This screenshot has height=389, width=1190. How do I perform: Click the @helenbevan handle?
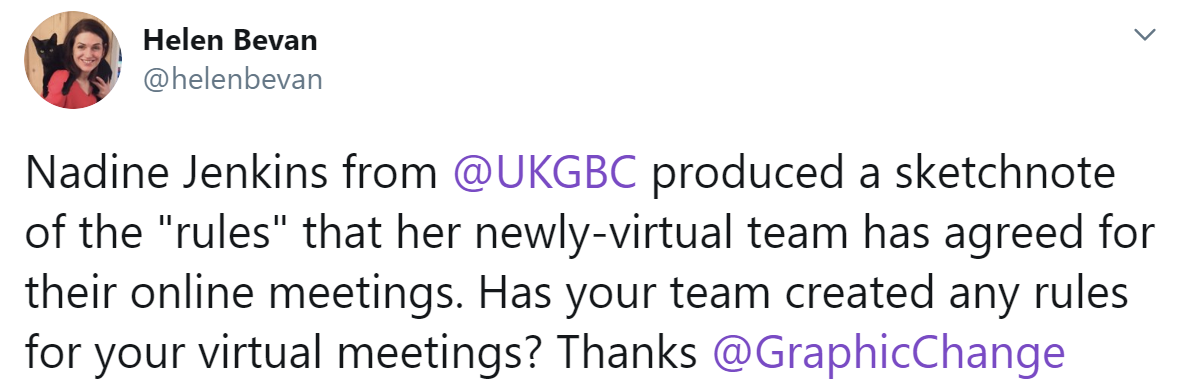pos(232,79)
